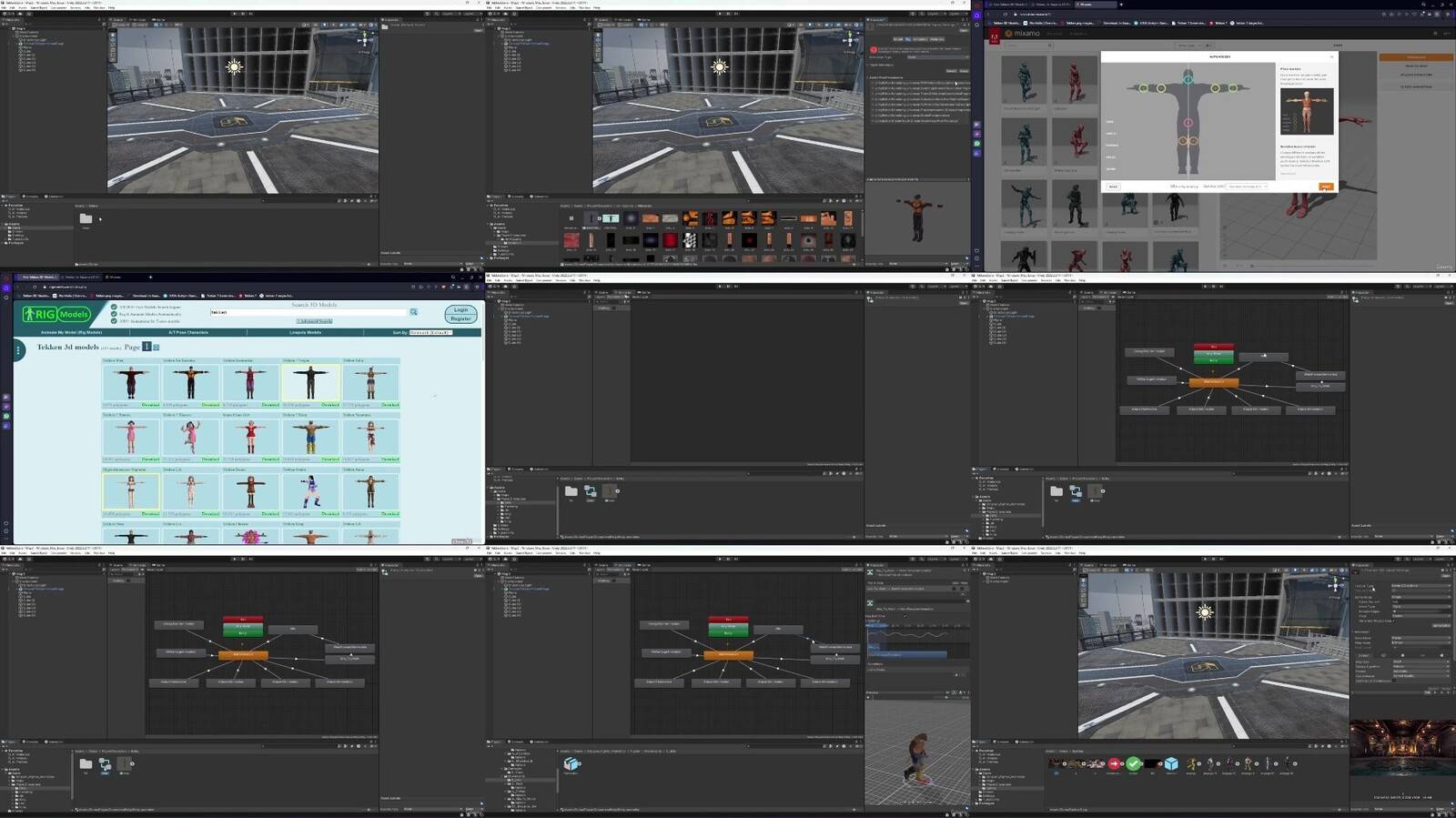Click the far-right green wrist marker in Auto-Rigger
The height and width of the screenshot is (818, 1456).
click(x=1231, y=88)
